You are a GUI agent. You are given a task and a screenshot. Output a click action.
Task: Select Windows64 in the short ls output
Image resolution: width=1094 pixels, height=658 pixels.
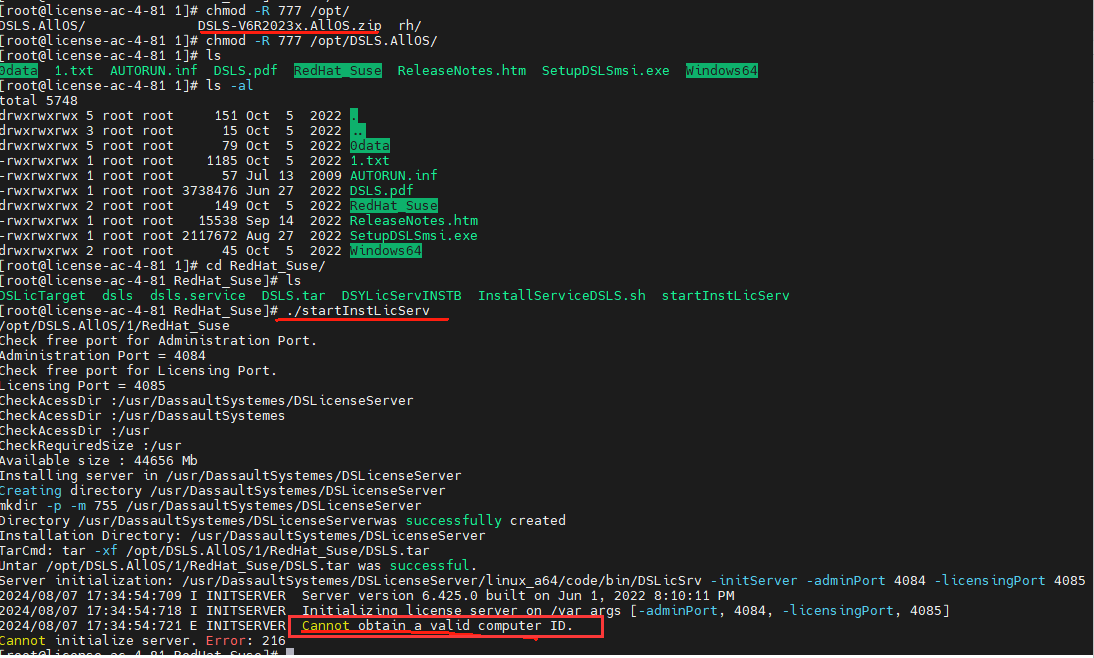[x=721, y=70]
